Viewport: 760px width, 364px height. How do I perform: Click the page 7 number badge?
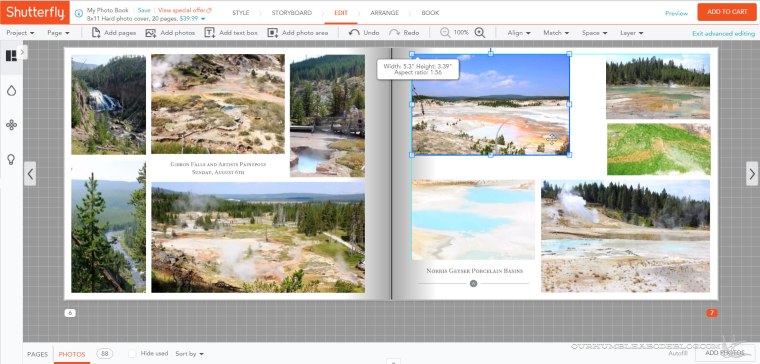[712, 313]
